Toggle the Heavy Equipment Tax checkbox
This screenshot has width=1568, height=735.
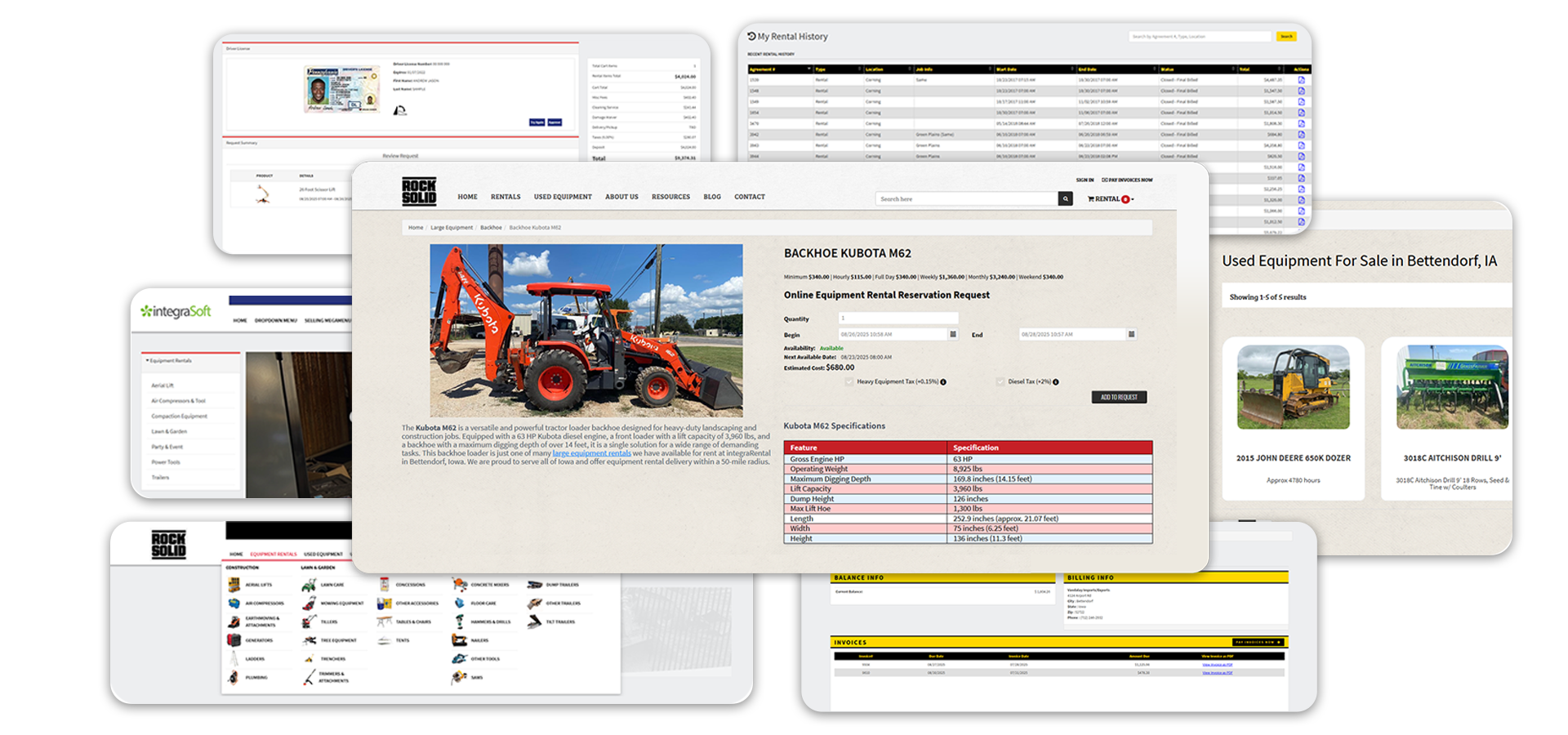[849, 381]
